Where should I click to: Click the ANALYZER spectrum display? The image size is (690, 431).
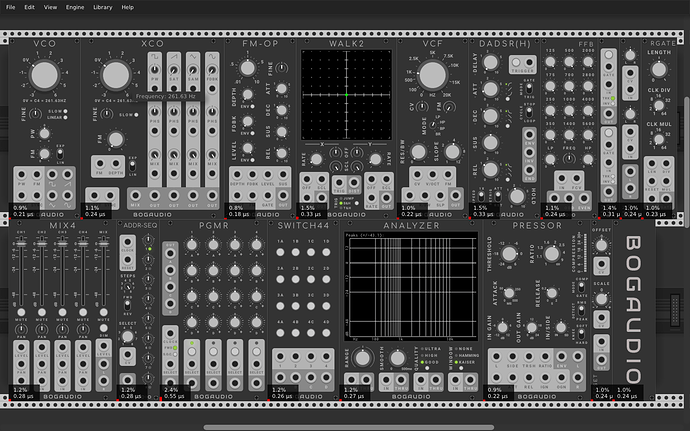(411, 287)
